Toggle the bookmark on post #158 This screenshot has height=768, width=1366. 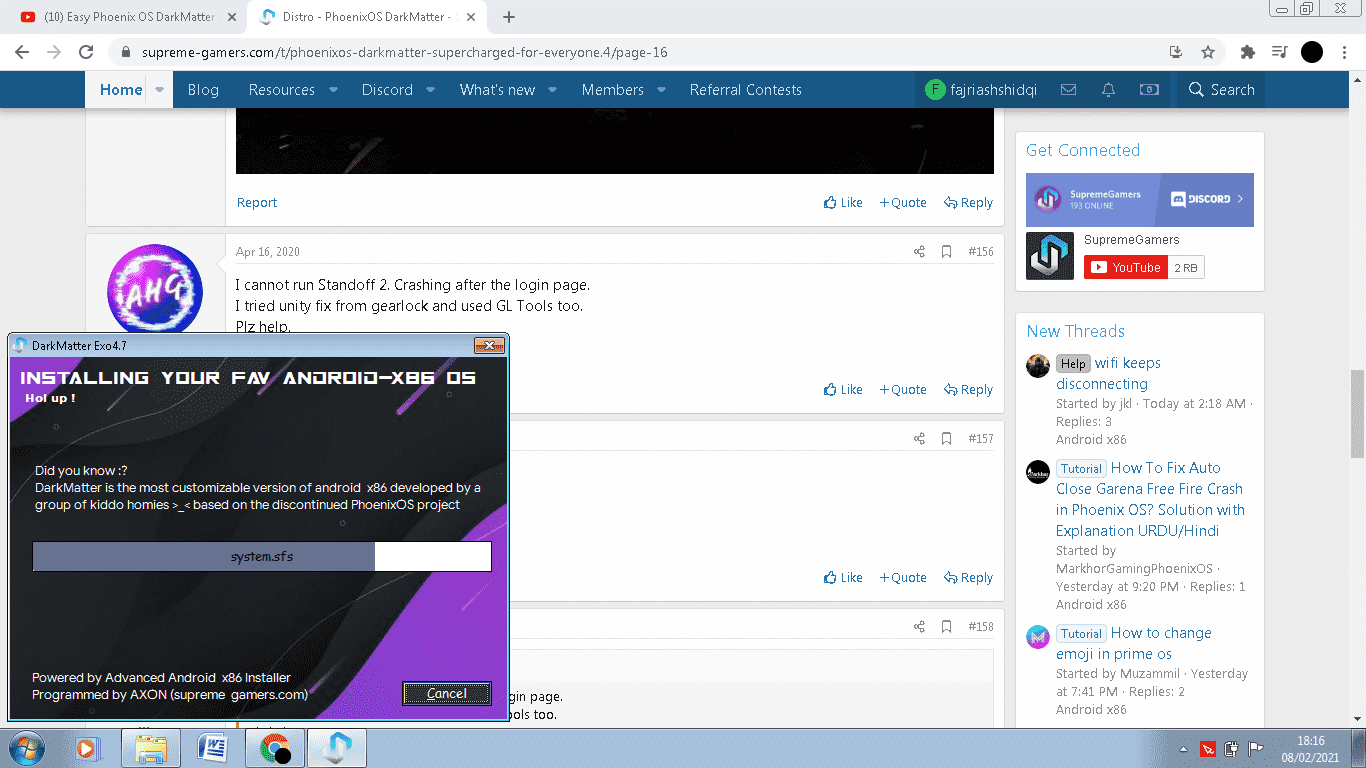(x=946, y=627)
